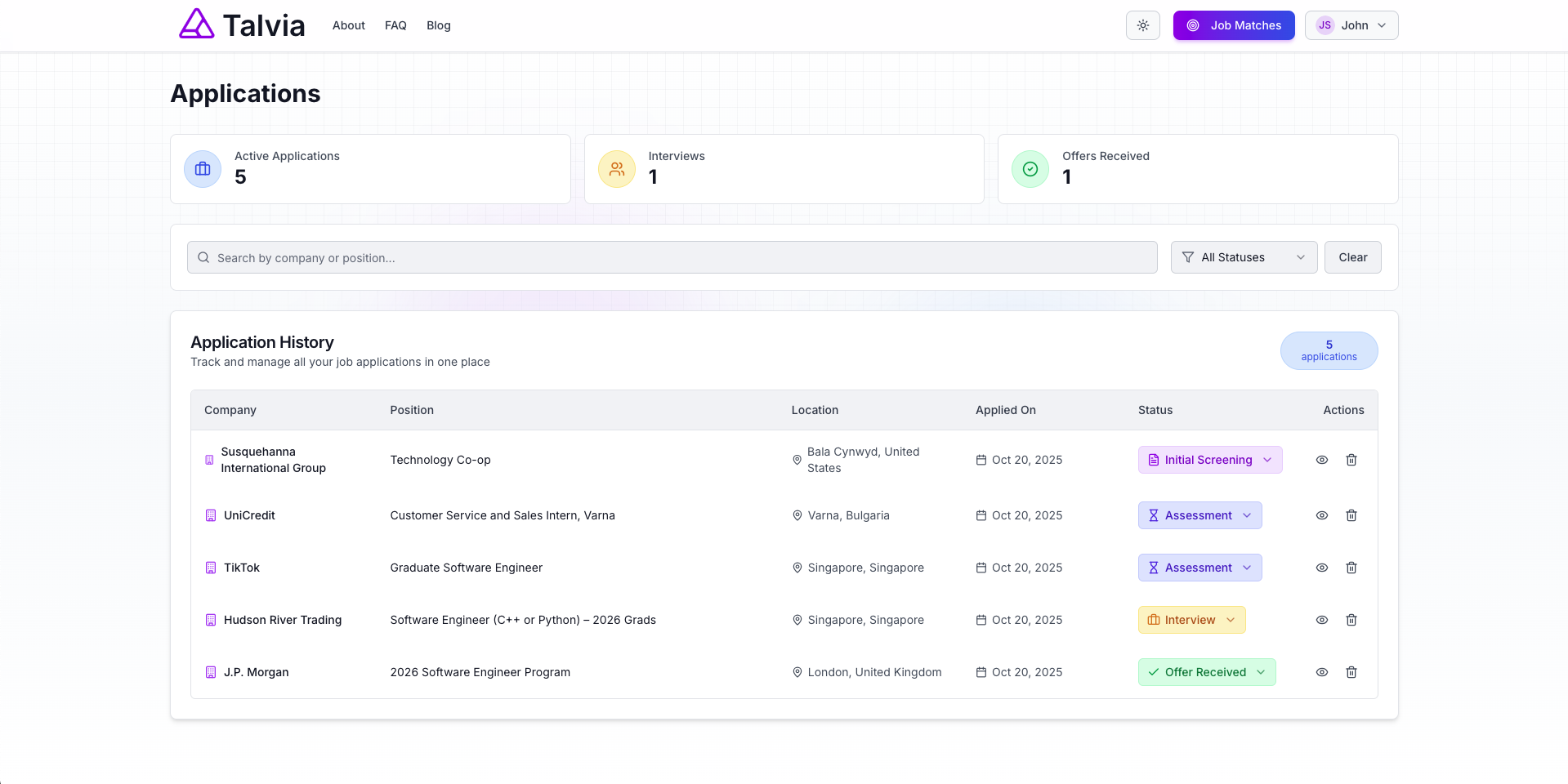
Task: Click the calendar icon in J.P. Morgan row
Action: pyautogui.click(x=981, y=672)
